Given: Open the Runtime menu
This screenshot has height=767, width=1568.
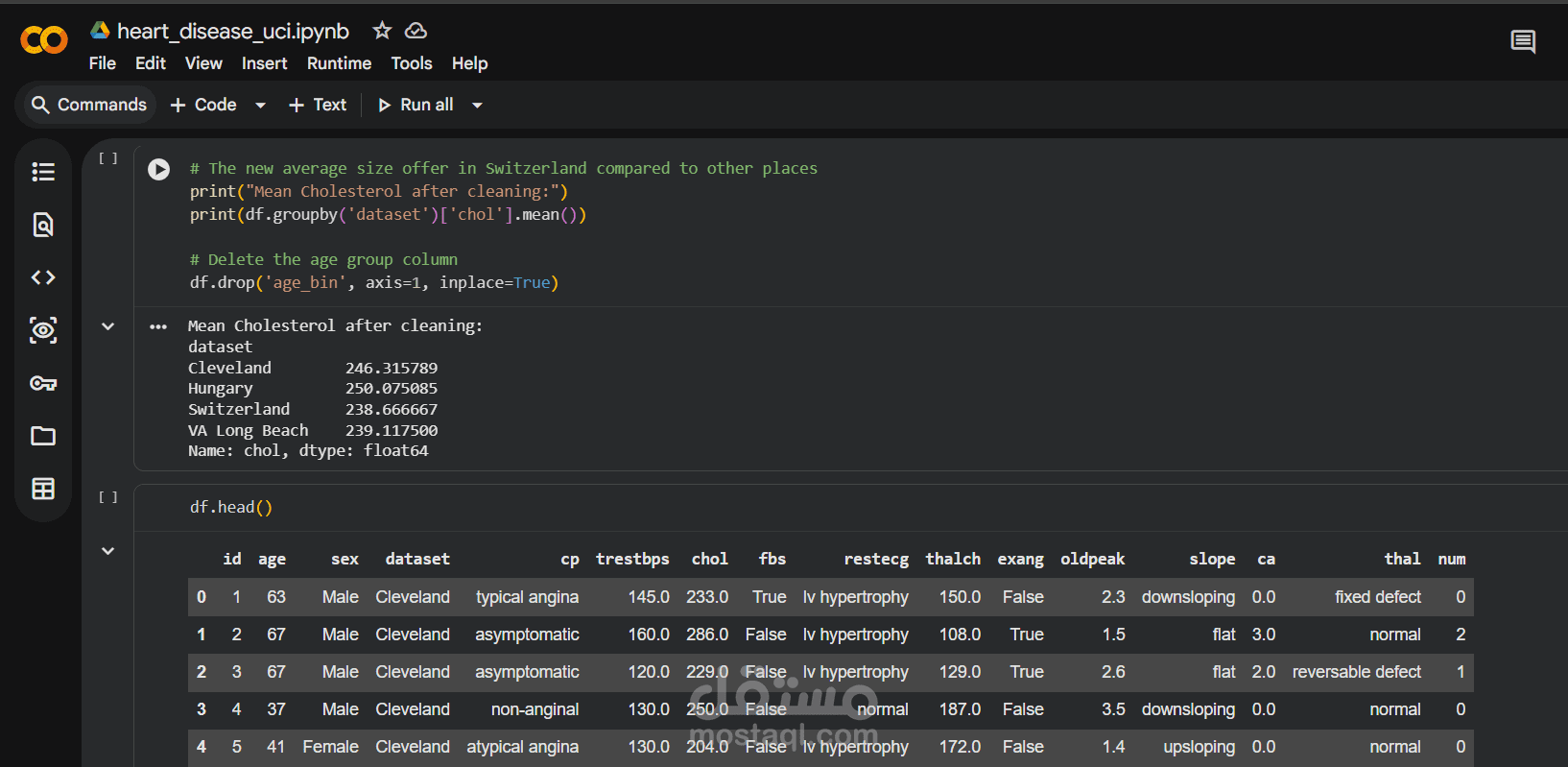Looking at the screenshot, I should click(x=339, y=63).
